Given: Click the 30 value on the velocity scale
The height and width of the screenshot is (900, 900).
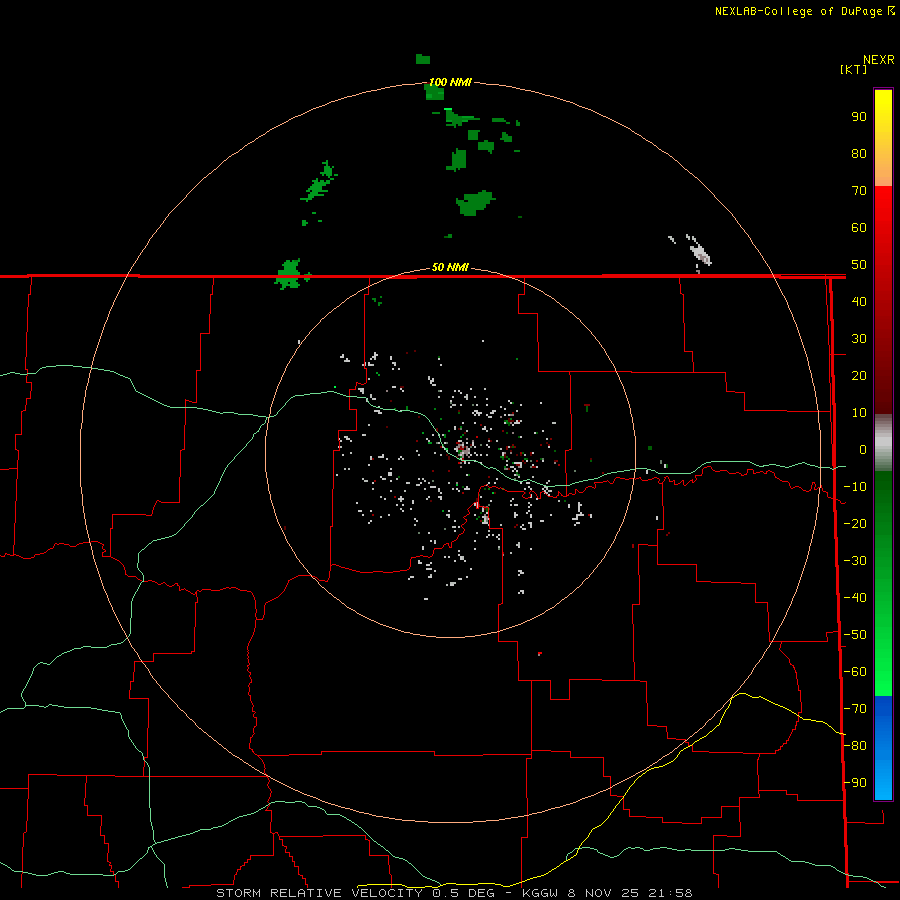Looking at the screenshot, I should (x=859, y=339).
